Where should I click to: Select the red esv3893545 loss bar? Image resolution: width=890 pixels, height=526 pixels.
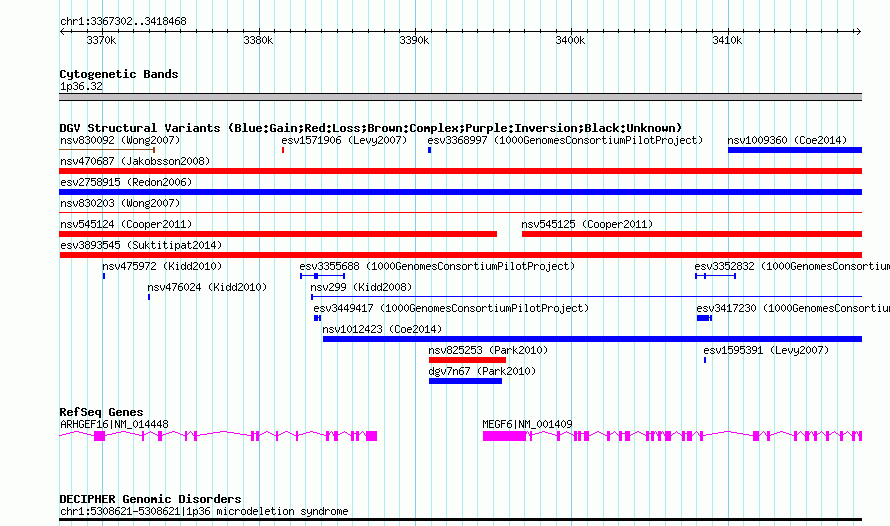click(460, 255)
